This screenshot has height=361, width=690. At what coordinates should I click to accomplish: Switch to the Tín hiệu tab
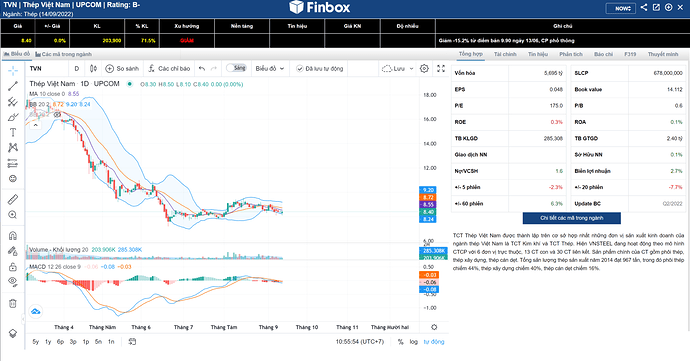538,54
